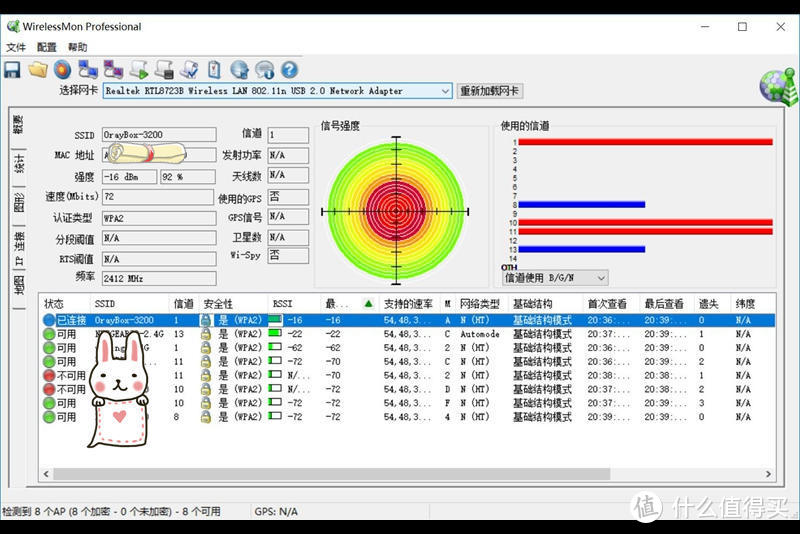Open the 文件 menu
Viewport: 800px width, 534px height.
pos(16,47)
